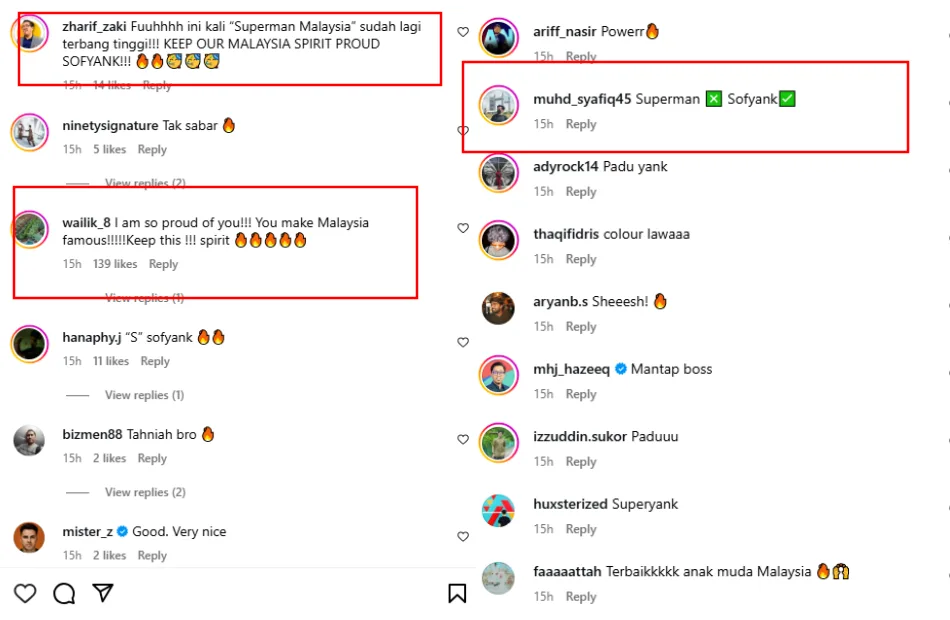Like ninetysignature's "Tak sabar" comment heart

pyautogui.click(x=463, y=131)
